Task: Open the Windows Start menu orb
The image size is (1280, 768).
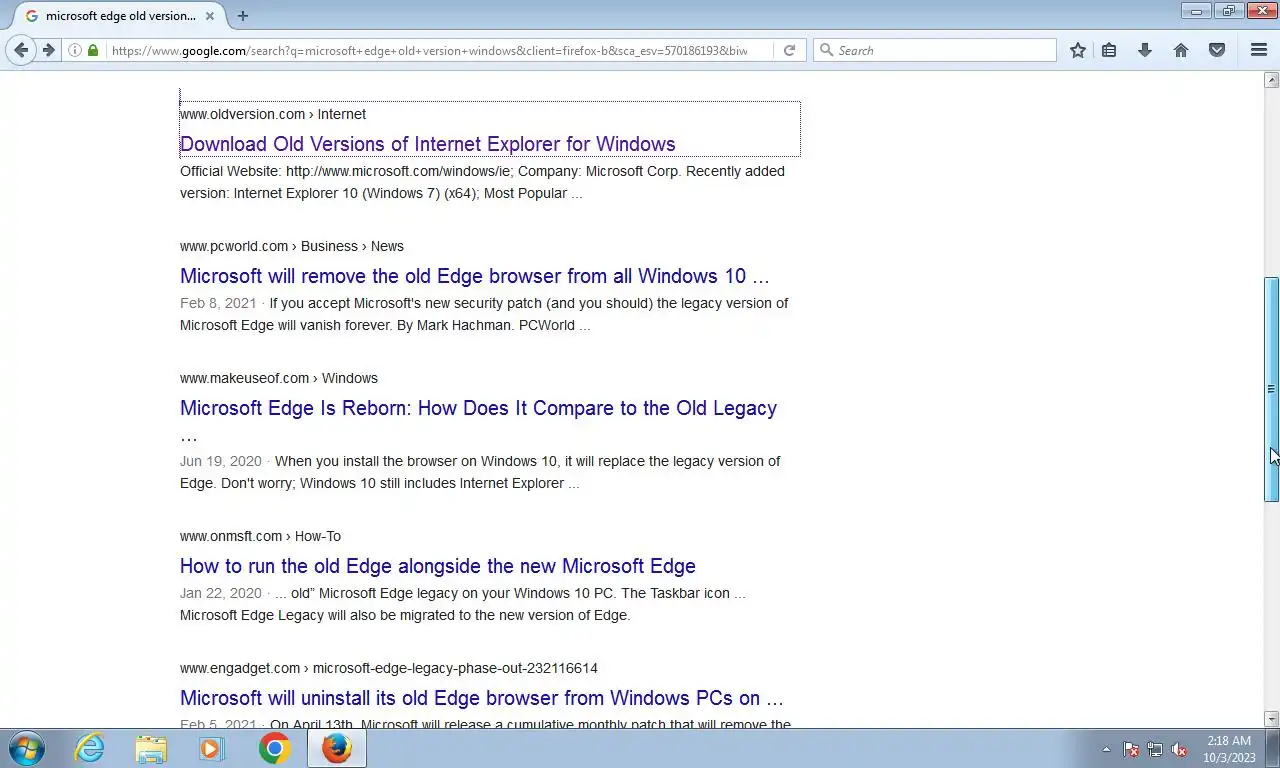Action: (26, 748)
